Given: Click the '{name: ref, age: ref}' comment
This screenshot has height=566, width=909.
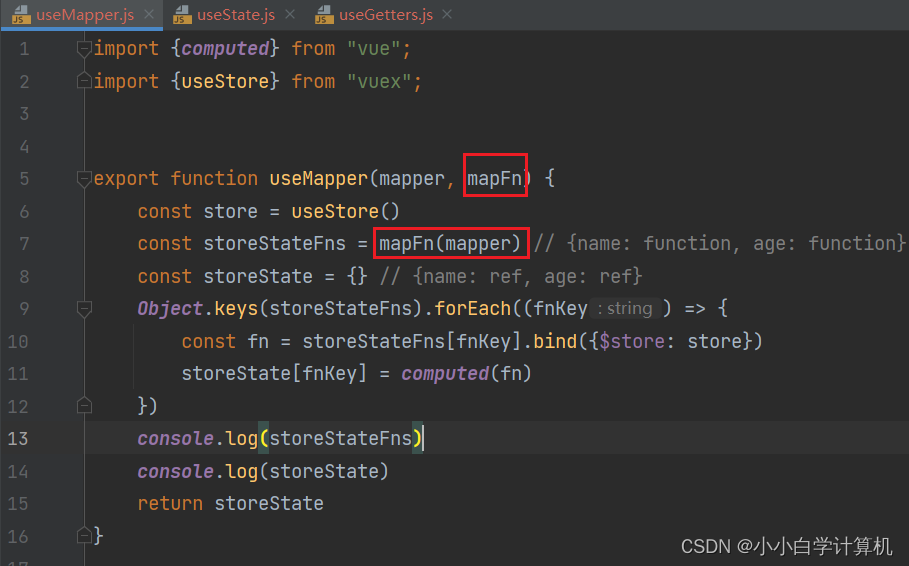Looking at the screenshot, I should click(x=528, y=276).
